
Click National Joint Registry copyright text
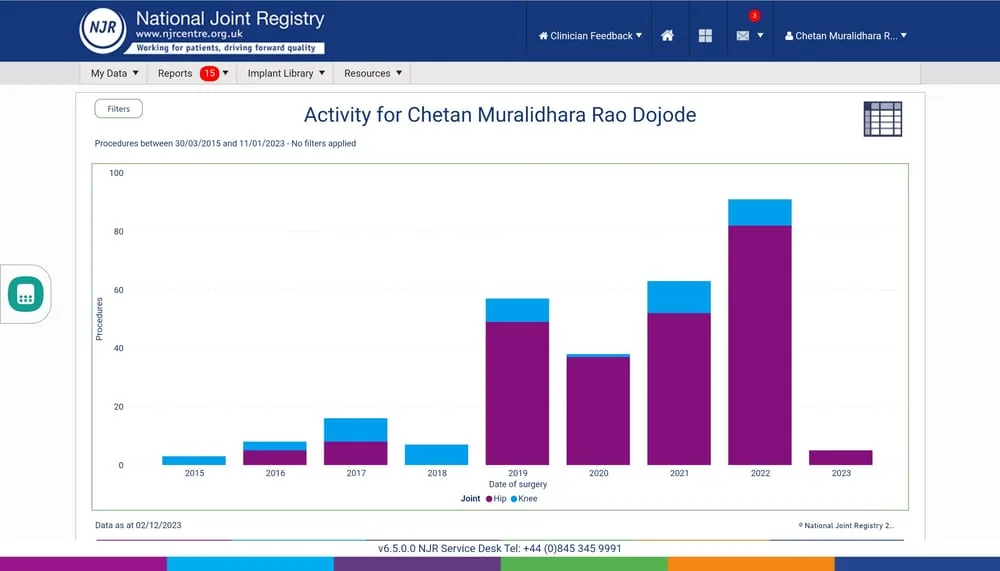(x=846, y=526)
